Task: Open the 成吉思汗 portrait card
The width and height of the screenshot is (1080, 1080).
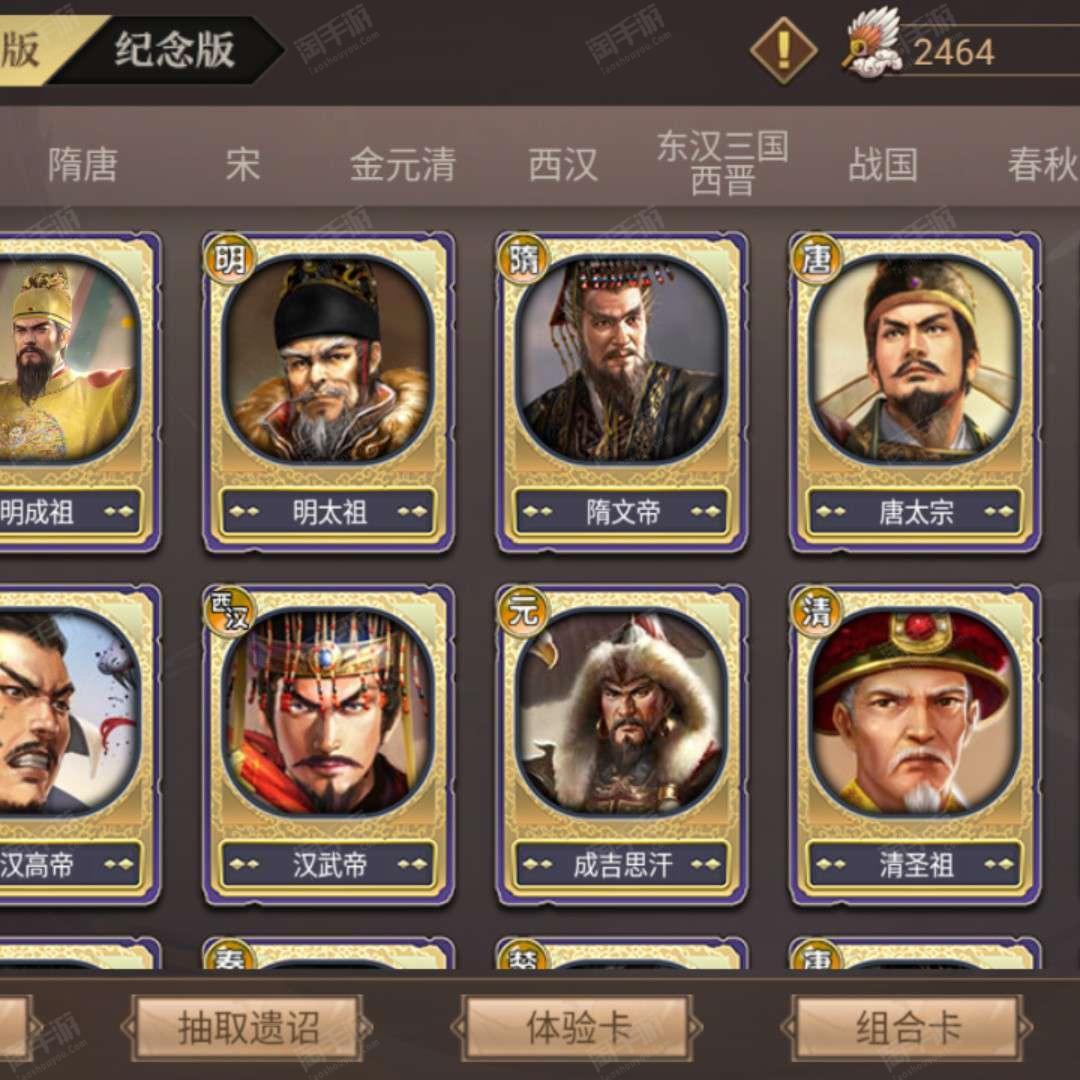Action: (x=622, y=746)
